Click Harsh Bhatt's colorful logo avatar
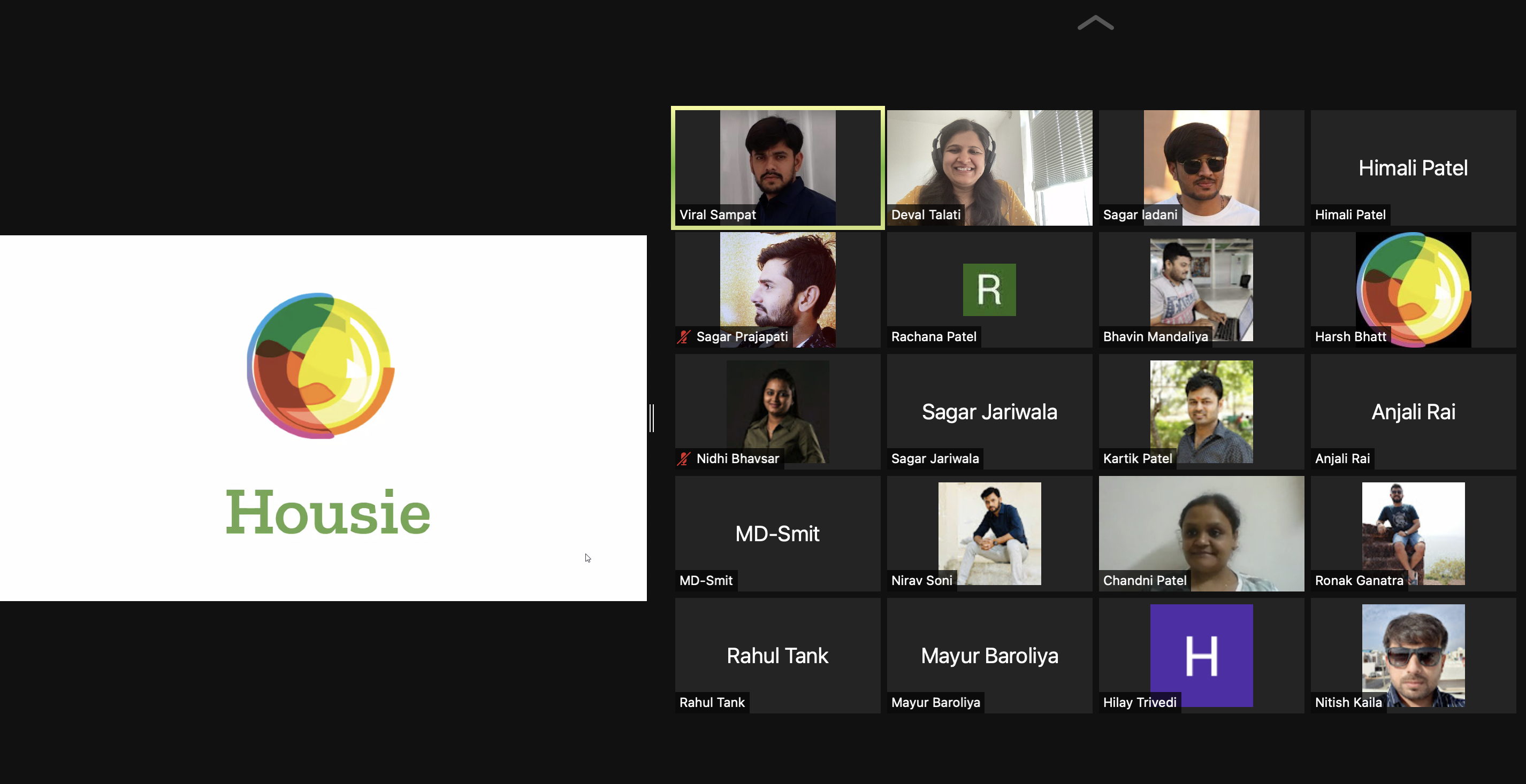1526x784 pixels. tap(1414, 289)
